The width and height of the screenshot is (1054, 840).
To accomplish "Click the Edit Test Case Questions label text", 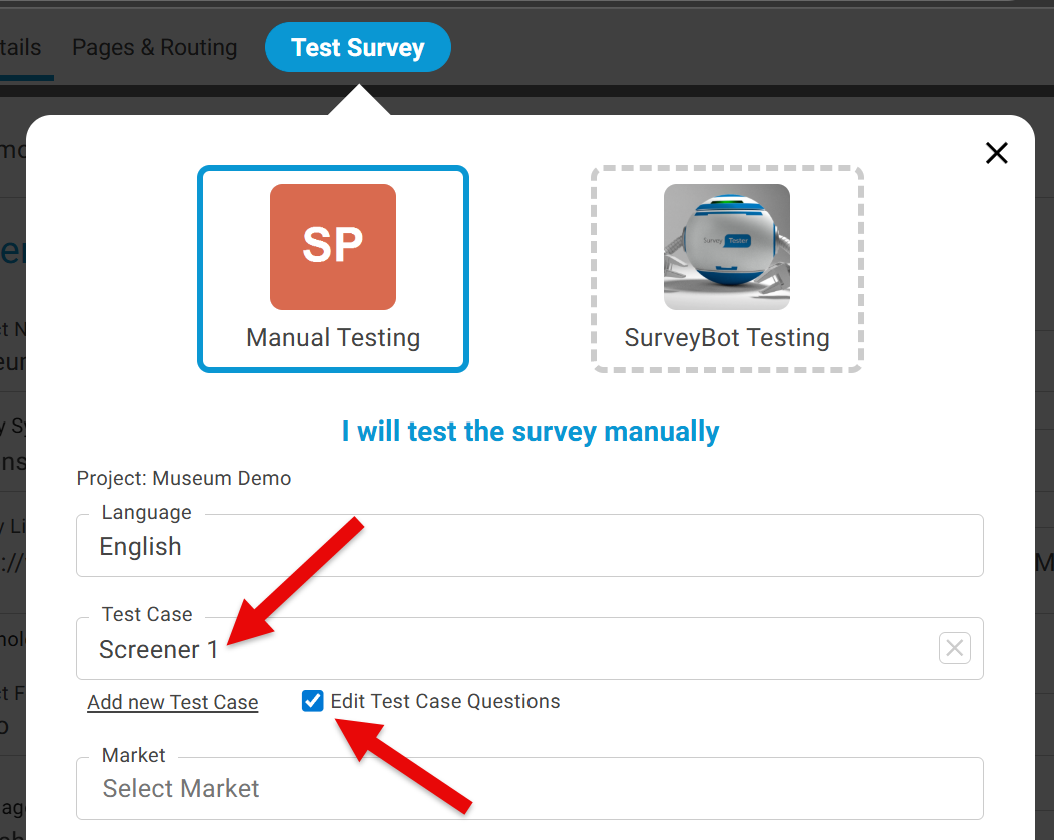I will click(x=445, y=701).
